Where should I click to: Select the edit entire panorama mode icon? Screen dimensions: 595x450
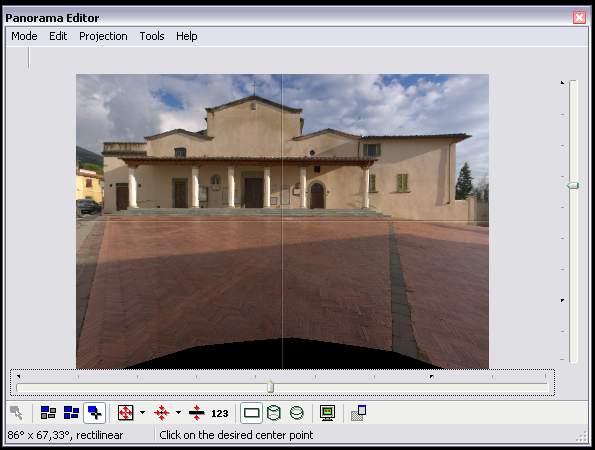pos(71,412)
